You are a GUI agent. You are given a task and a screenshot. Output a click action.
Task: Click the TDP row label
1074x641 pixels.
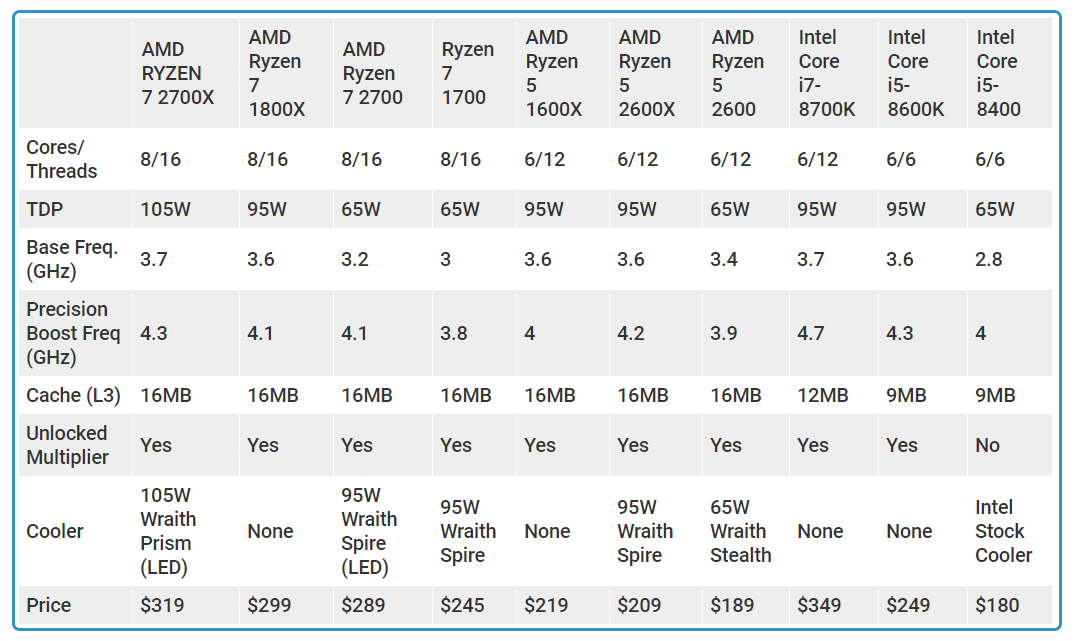click(45, 209)
